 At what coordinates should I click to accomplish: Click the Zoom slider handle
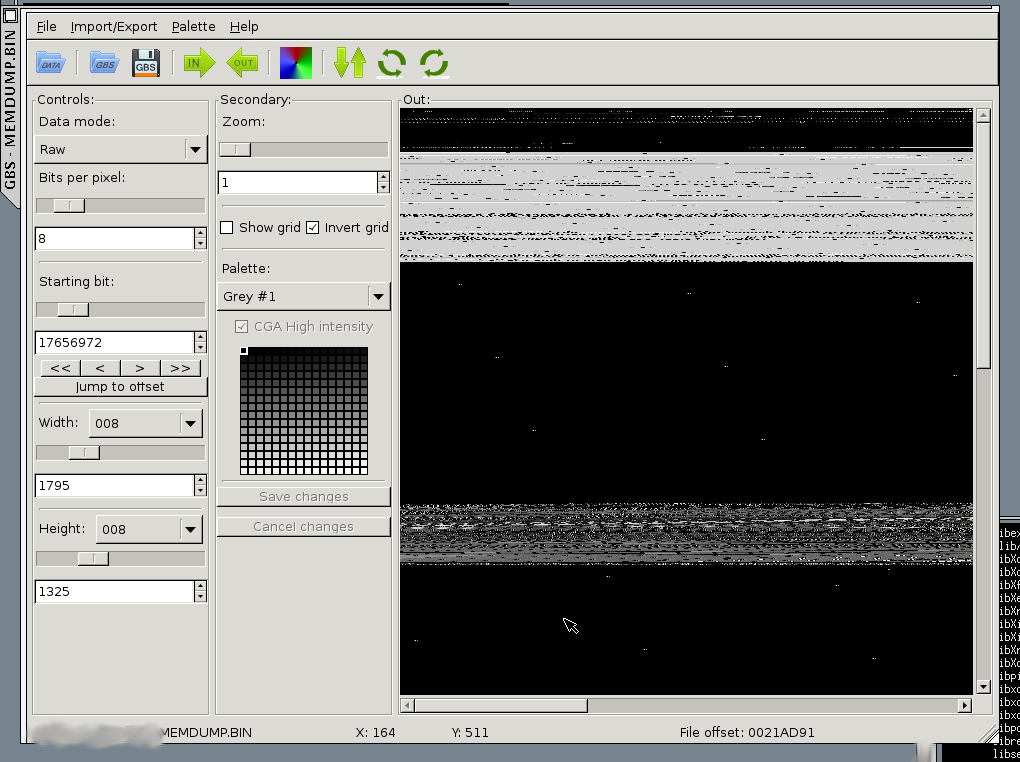pyautogui.click(x=237, y=149)
